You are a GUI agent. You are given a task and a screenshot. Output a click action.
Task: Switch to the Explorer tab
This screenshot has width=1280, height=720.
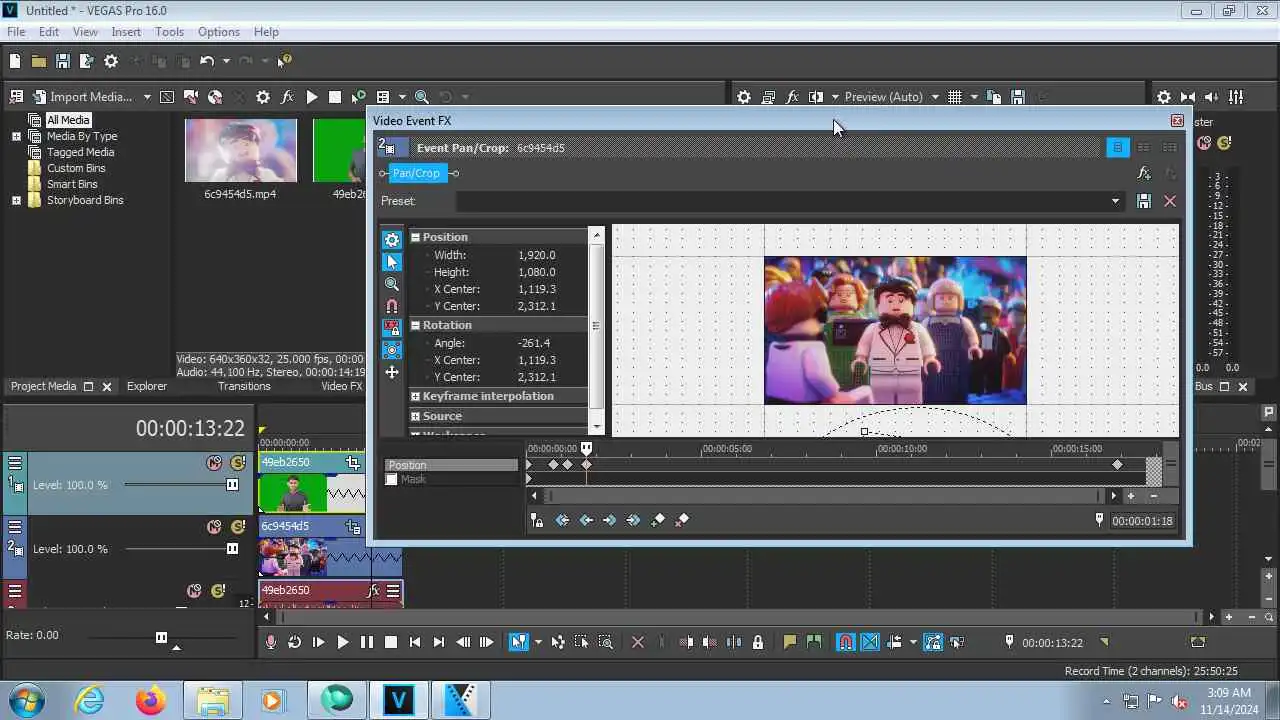click(147, 386)
